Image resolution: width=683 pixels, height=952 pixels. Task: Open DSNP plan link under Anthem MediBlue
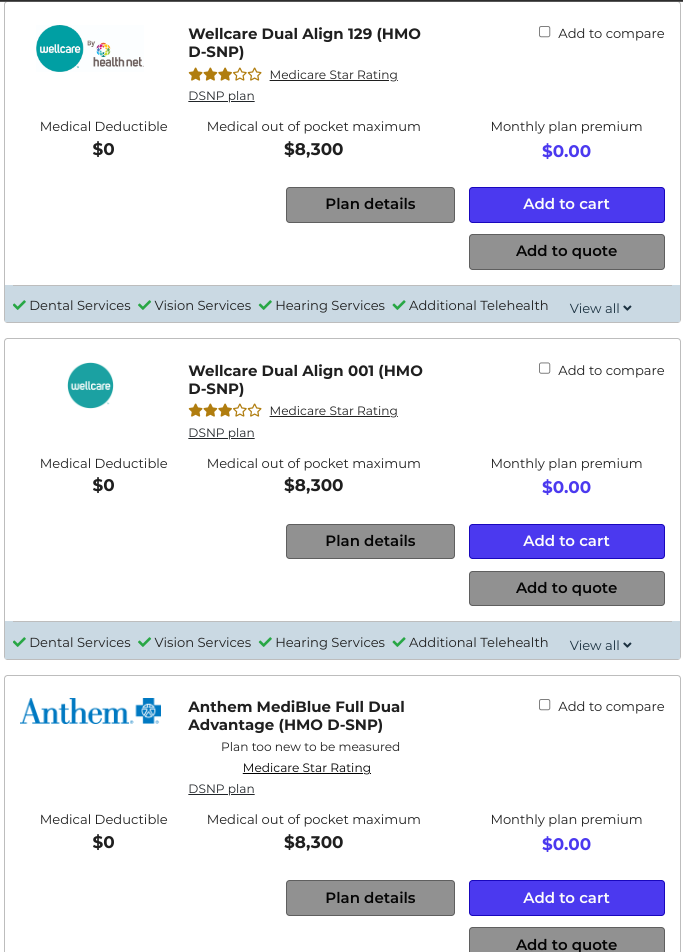click(x=221, y=789)
